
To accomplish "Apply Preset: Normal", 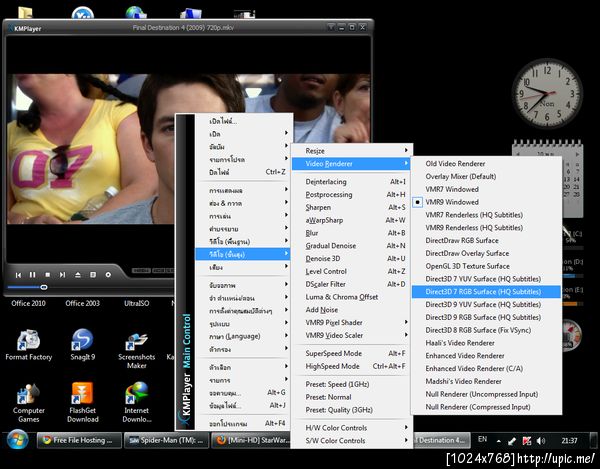I will coord(351,397).
